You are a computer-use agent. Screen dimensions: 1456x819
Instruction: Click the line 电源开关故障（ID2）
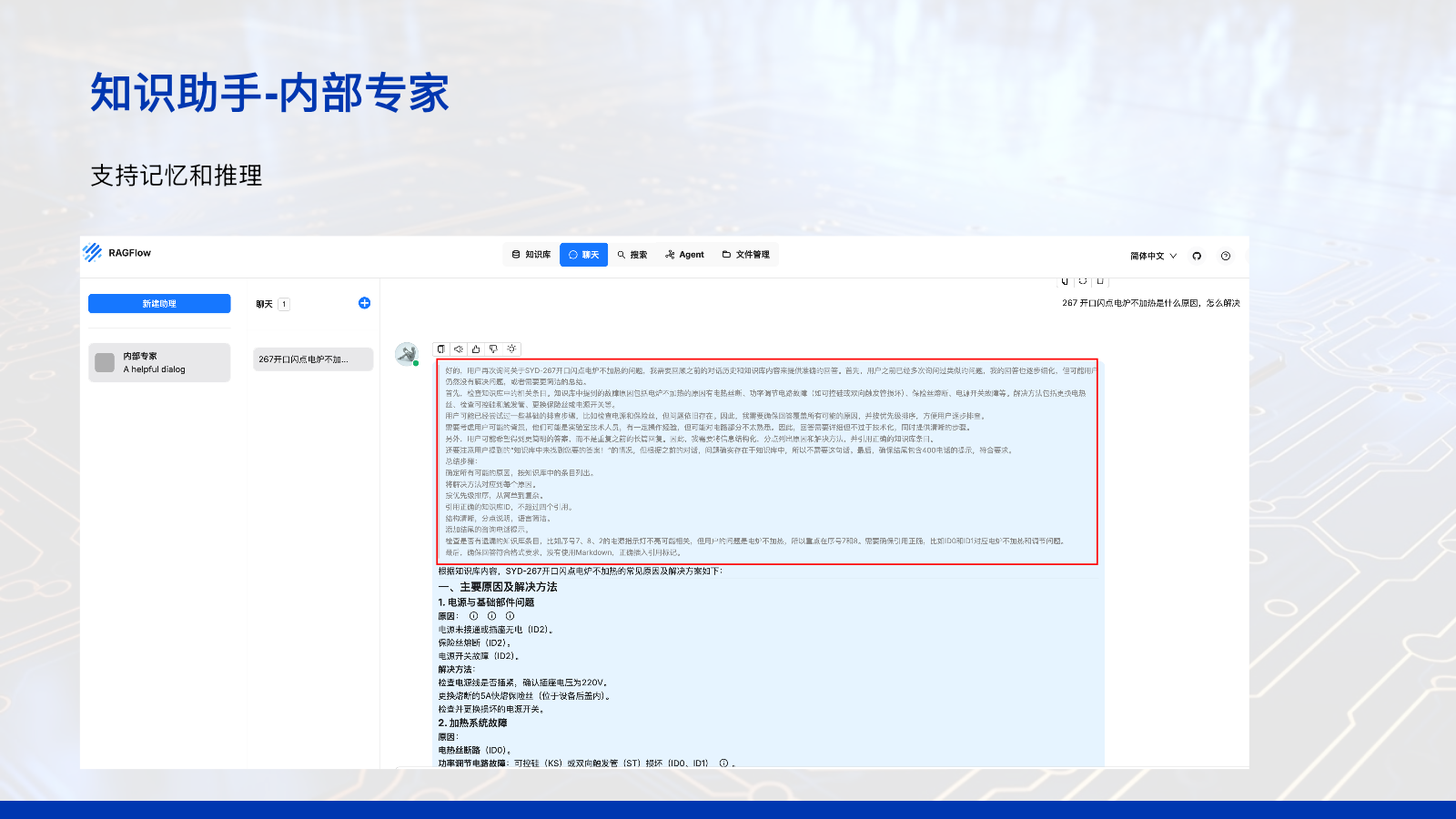coord(479,656)
